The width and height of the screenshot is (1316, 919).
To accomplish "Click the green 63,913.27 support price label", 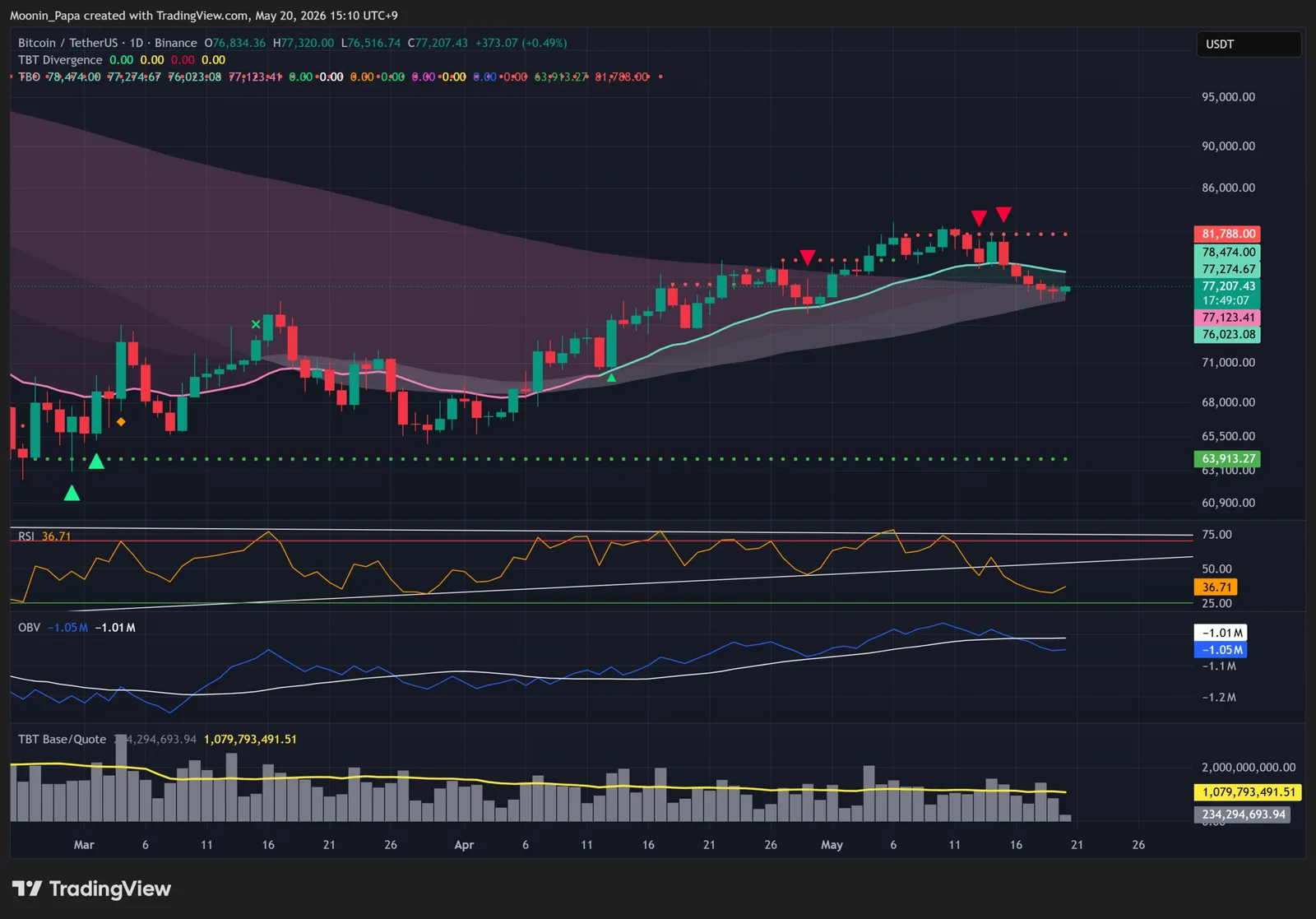I will tap(1227, 459).
